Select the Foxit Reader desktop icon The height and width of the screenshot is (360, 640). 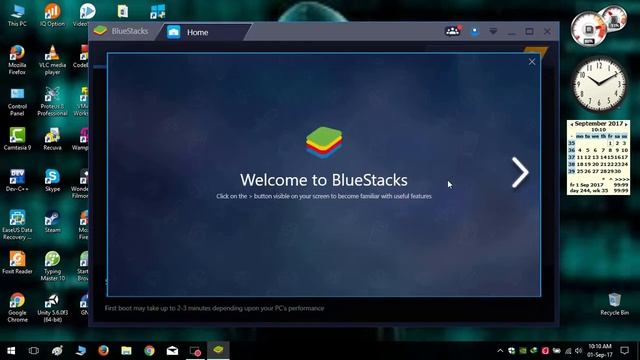point(17,262)
